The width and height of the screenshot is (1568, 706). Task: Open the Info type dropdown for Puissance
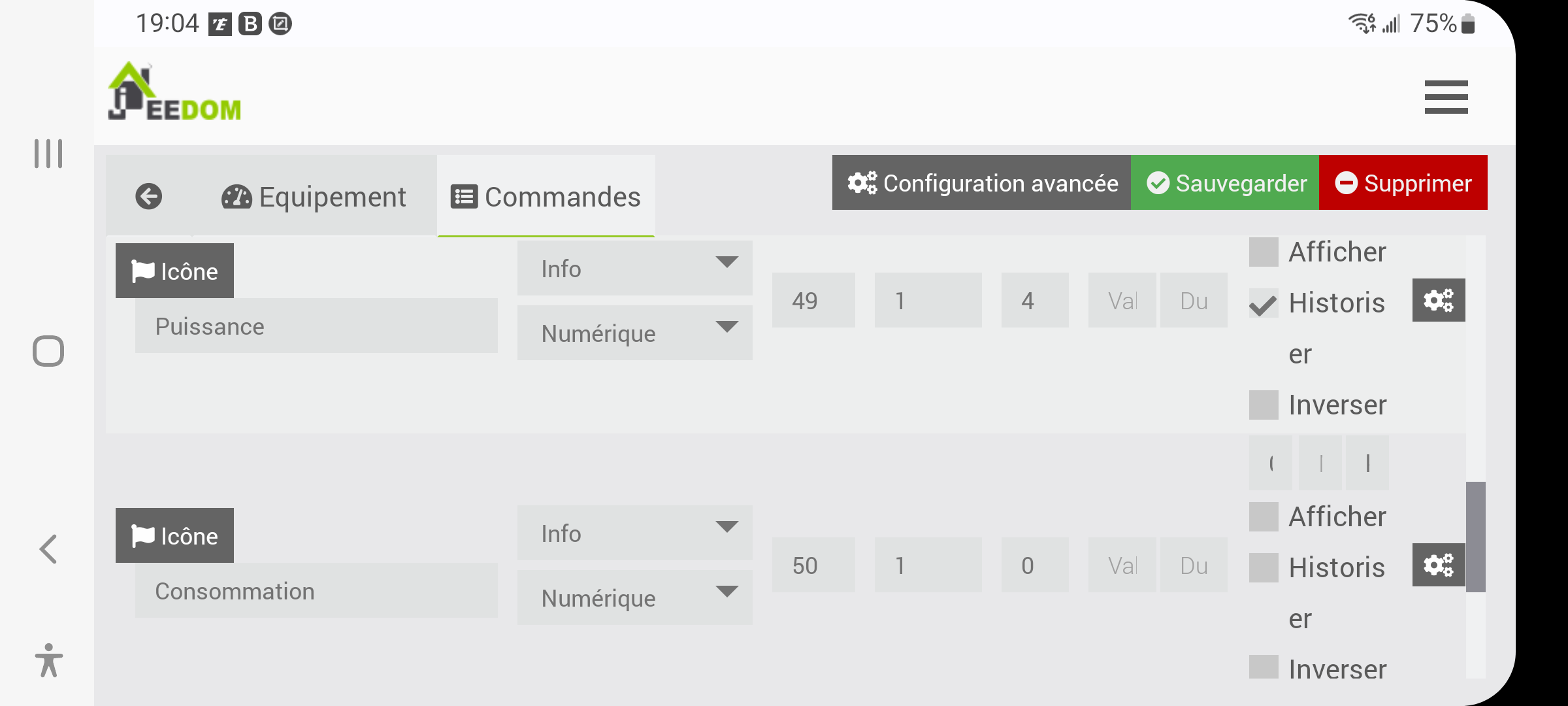coord(634,268)
